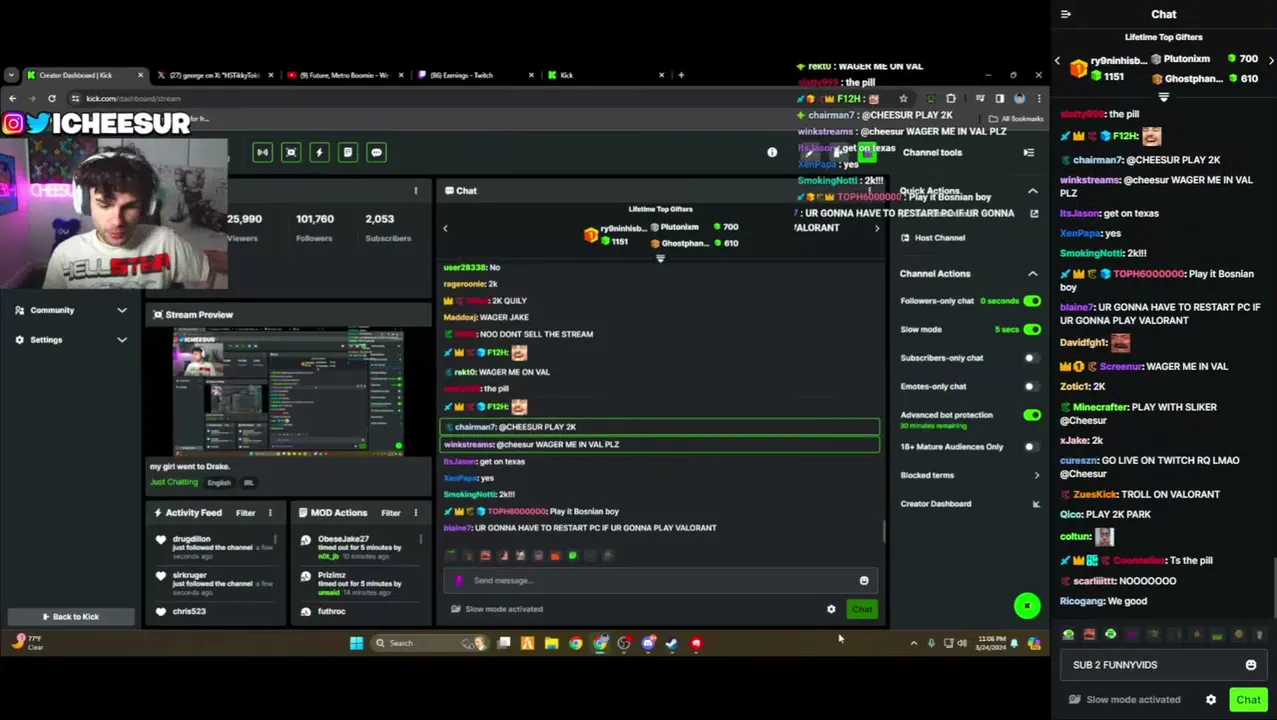Viewport: 1277px width, 720px height.
Task: Go back in browser history
Action: pyautogui.click(x=11, y=98)
